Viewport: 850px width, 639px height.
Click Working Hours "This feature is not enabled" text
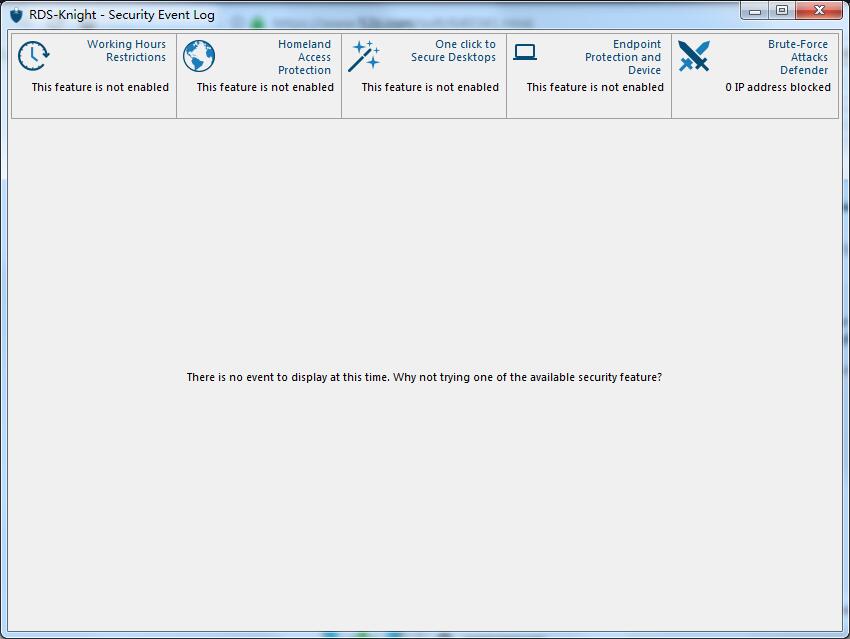100,87
